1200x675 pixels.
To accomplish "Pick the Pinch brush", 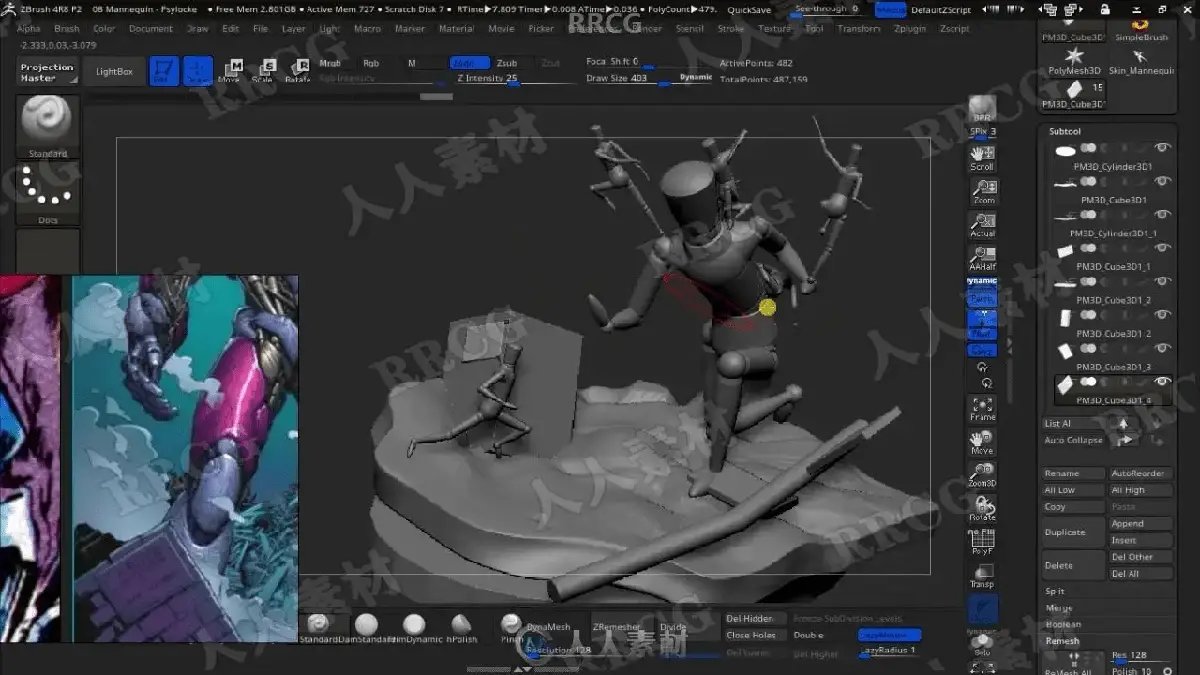I will [x=511, y=627].
